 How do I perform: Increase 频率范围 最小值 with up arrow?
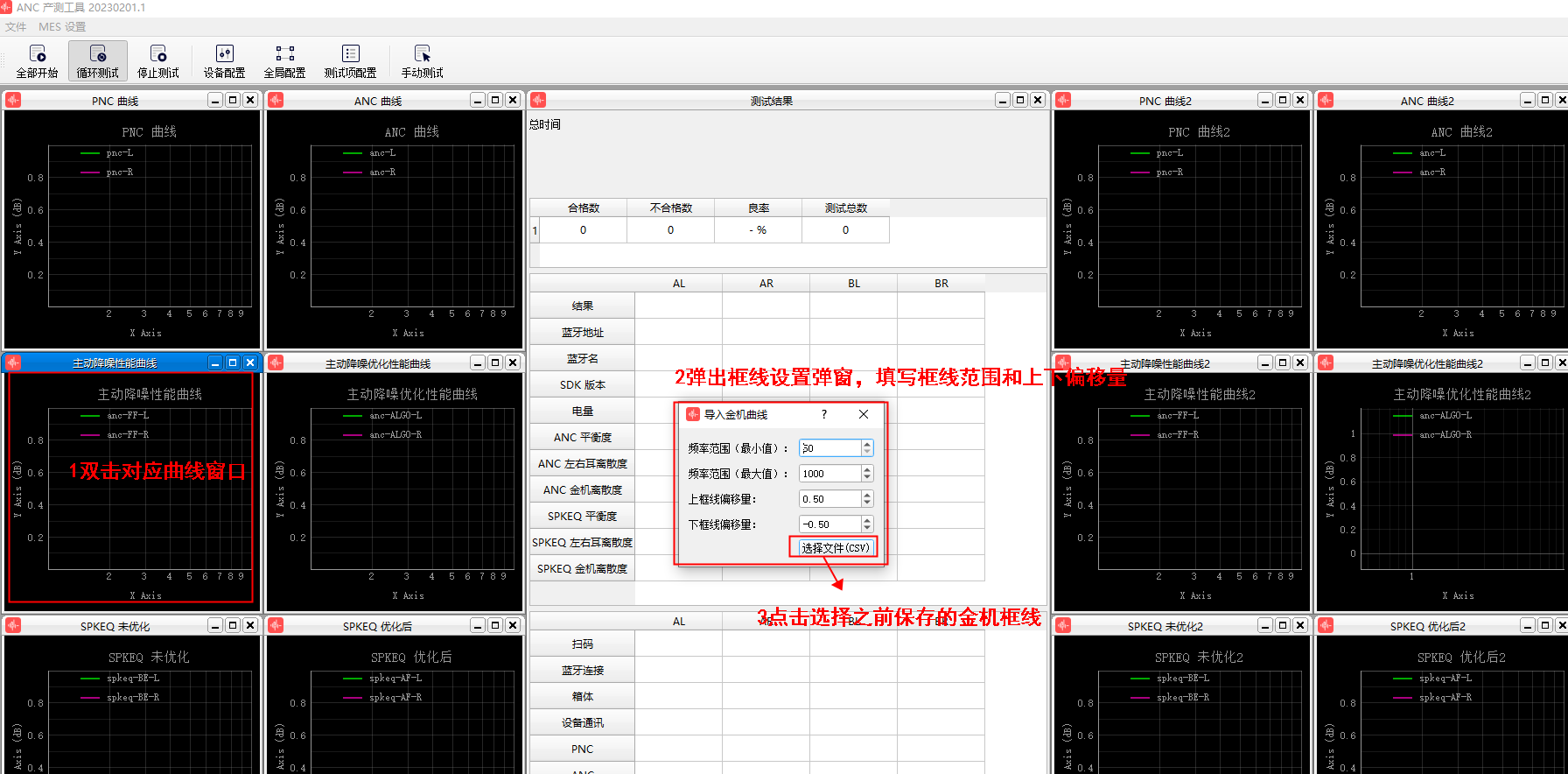[x=867, y=444]
